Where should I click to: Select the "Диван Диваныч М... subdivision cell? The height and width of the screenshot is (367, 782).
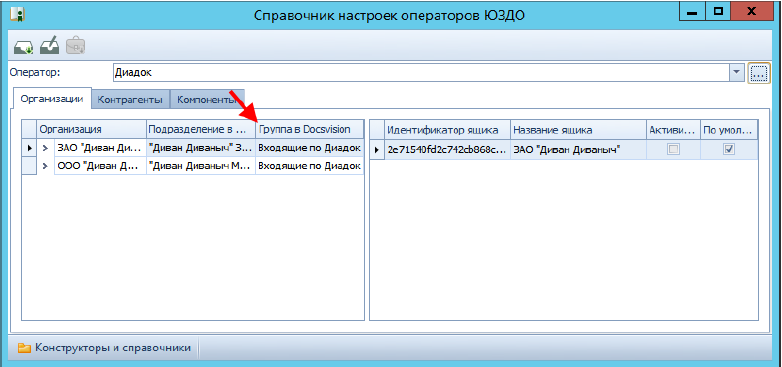[x=201, y=166]
